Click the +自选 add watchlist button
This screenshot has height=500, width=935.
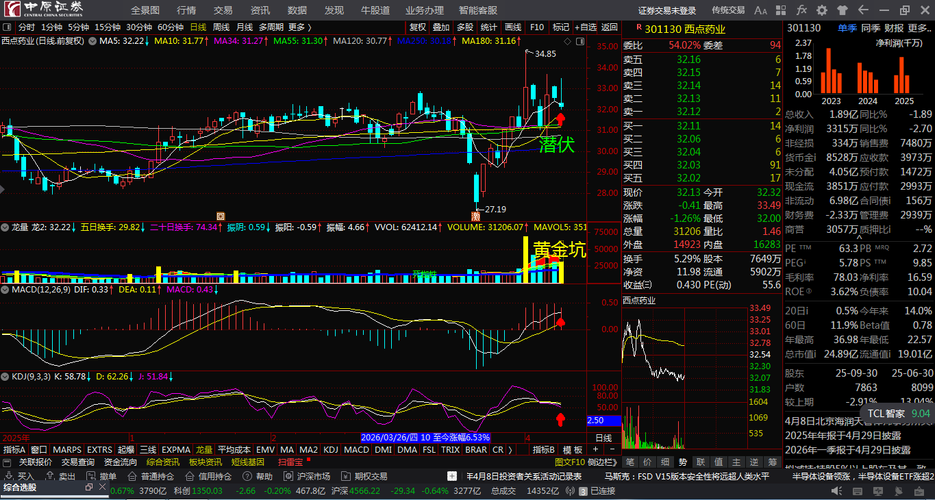point(585,27)
